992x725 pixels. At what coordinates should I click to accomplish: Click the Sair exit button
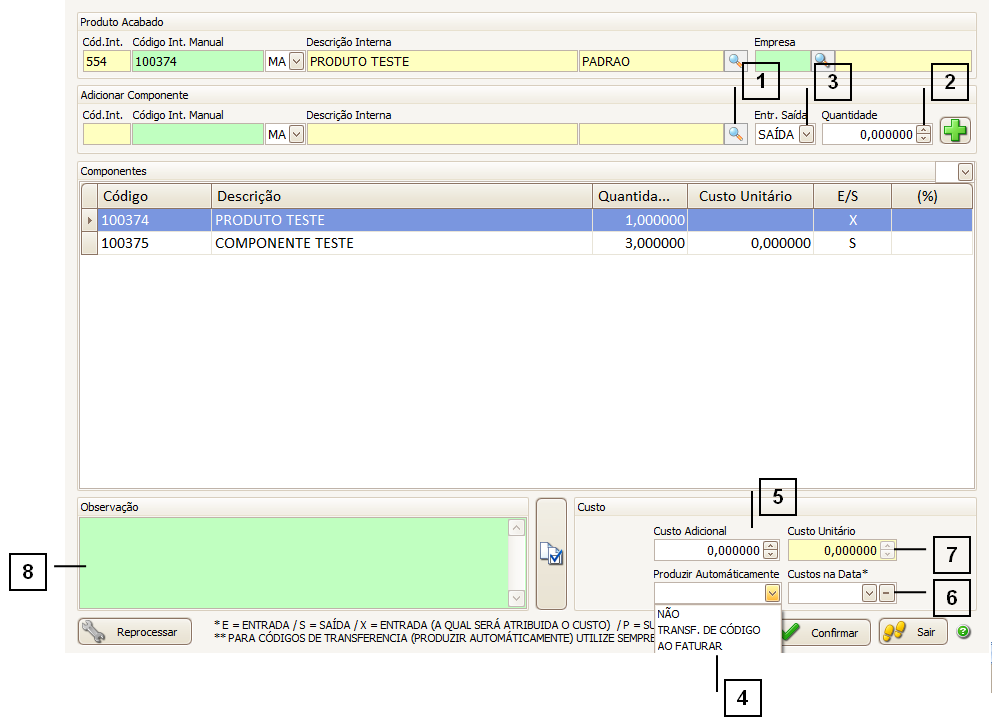point(913,632)
